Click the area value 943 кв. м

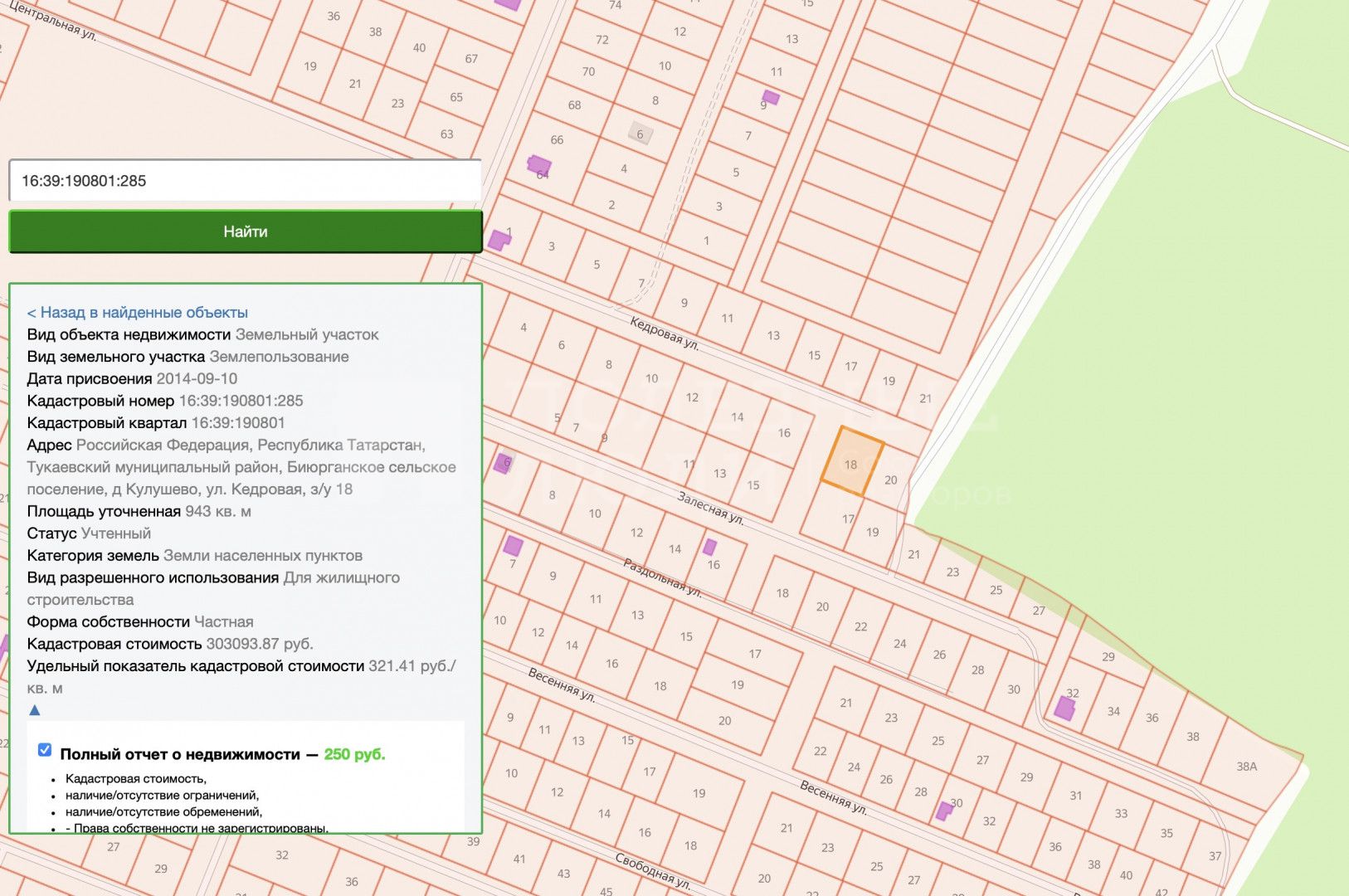[x=218, y=511]
